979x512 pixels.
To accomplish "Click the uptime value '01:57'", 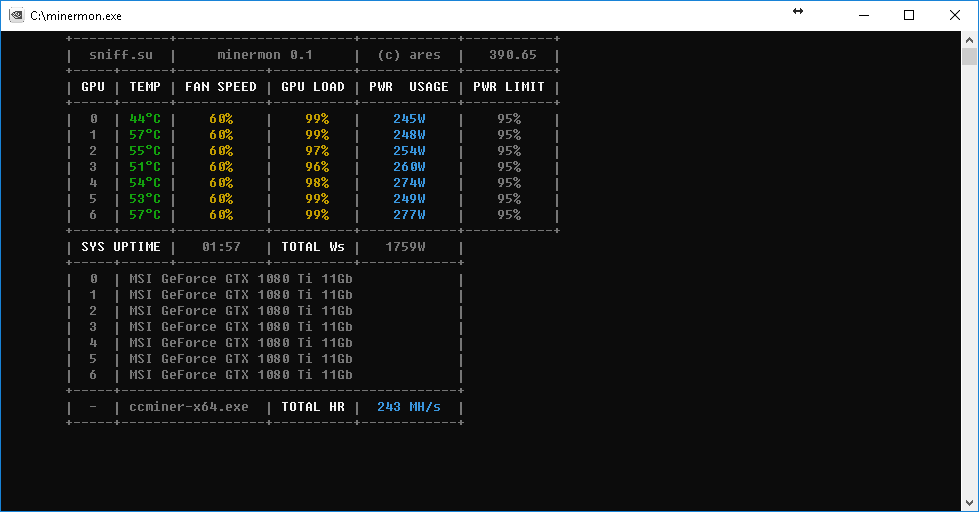I will [221, 247].
